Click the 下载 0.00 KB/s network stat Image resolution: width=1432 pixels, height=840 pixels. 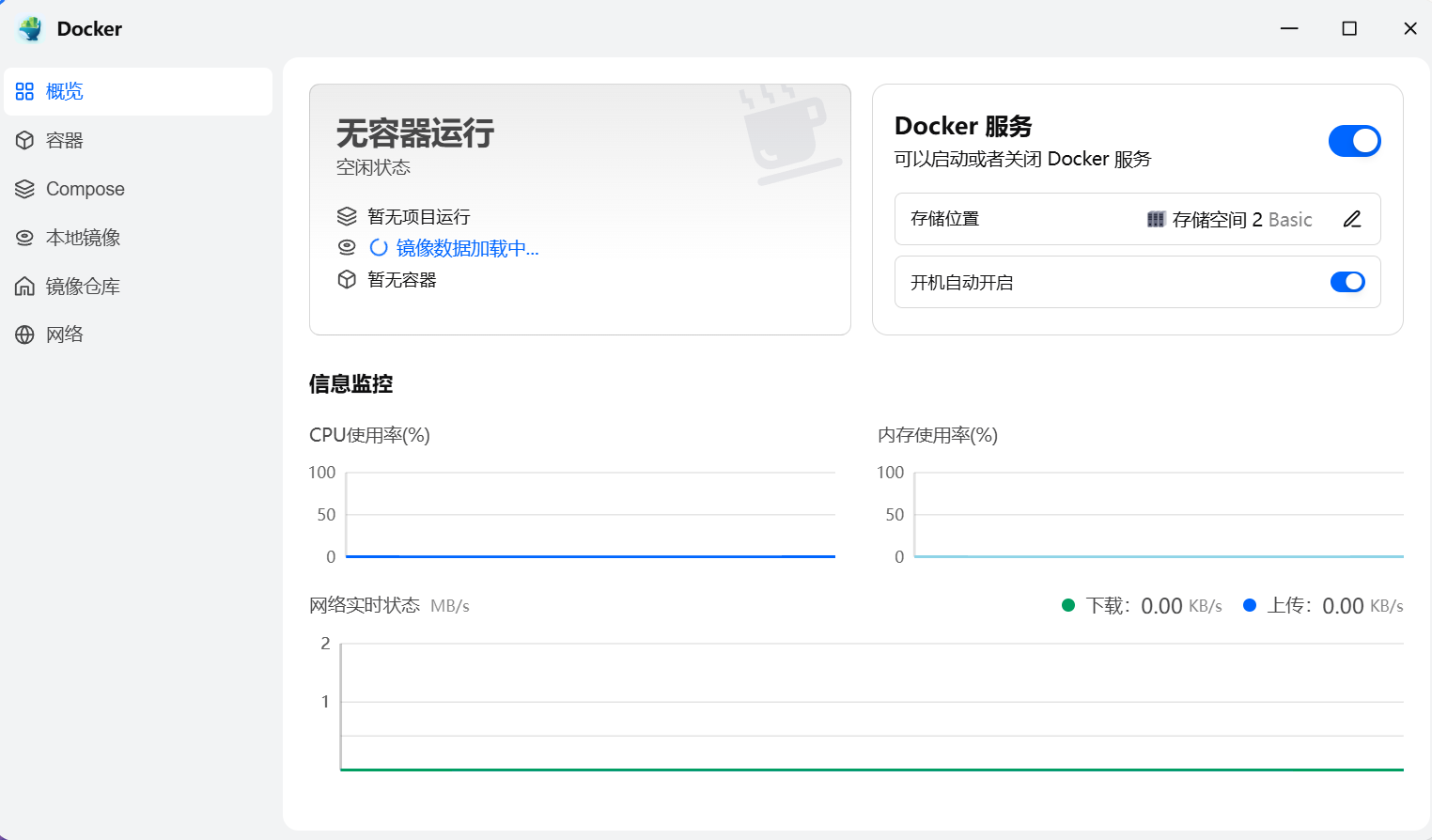pos(1143,605)
